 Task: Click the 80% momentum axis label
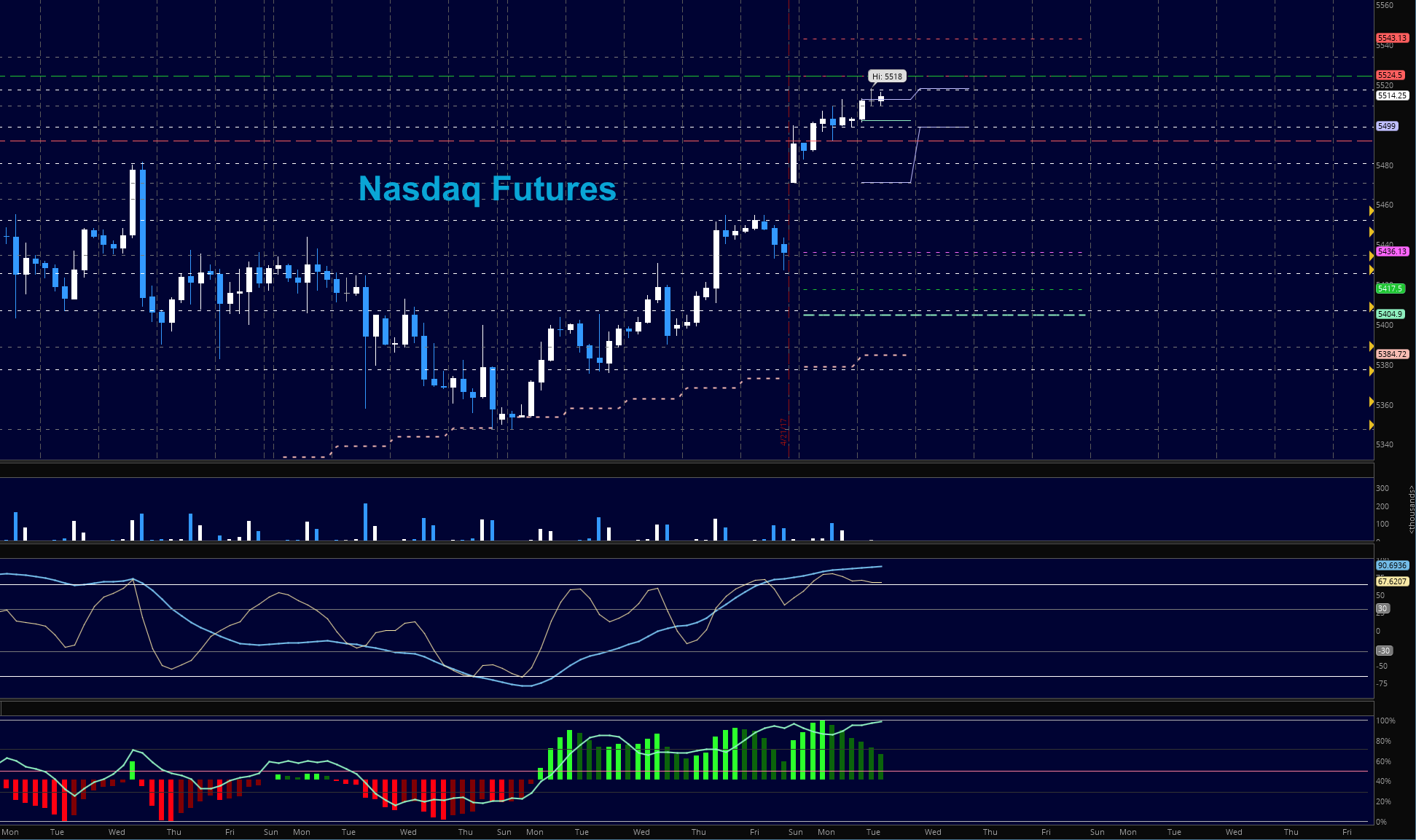[1383, 741]
